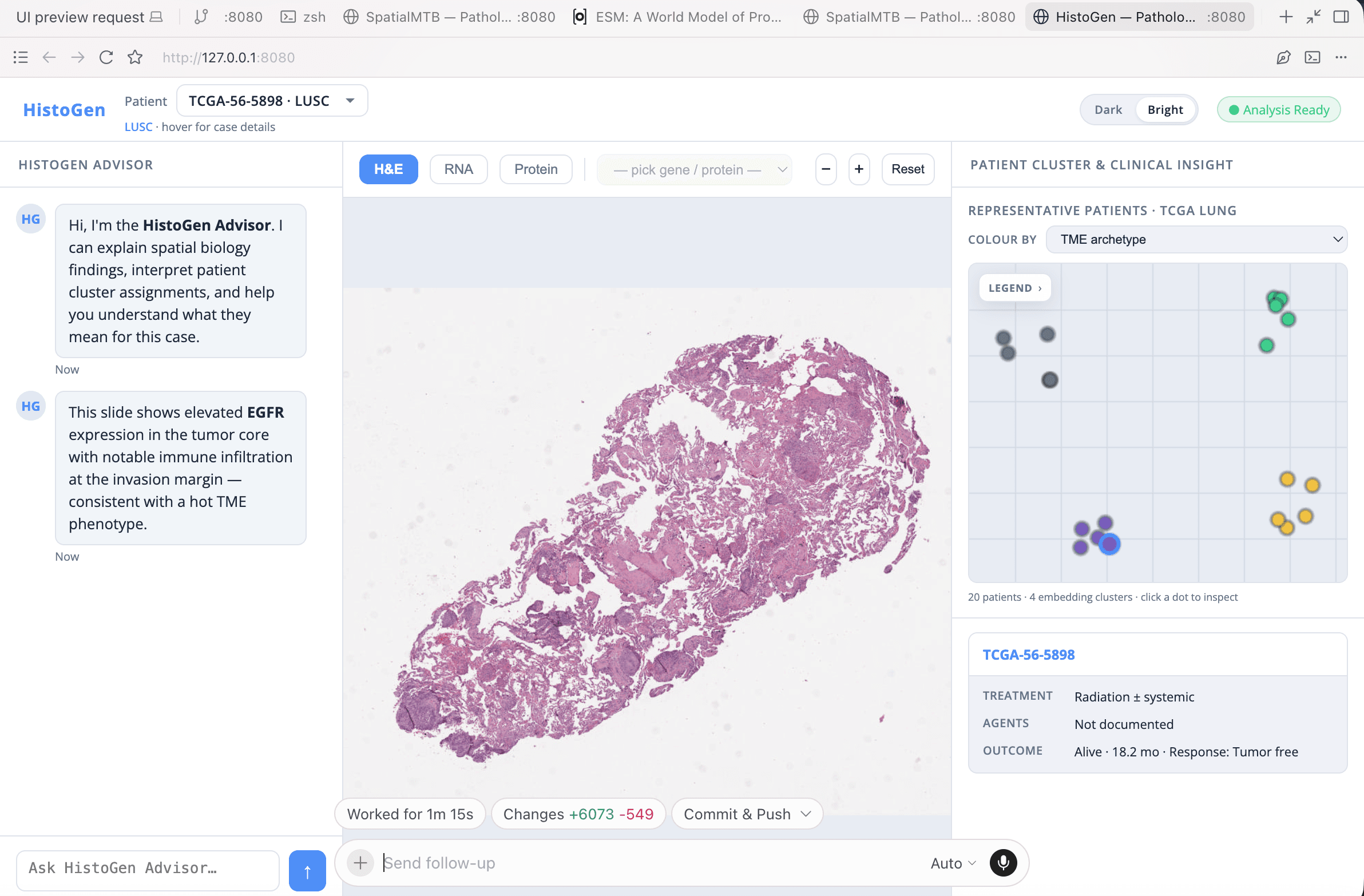Zoom out with the minus button
Viewport: 1364px width, 896px height.
[826, 169]
